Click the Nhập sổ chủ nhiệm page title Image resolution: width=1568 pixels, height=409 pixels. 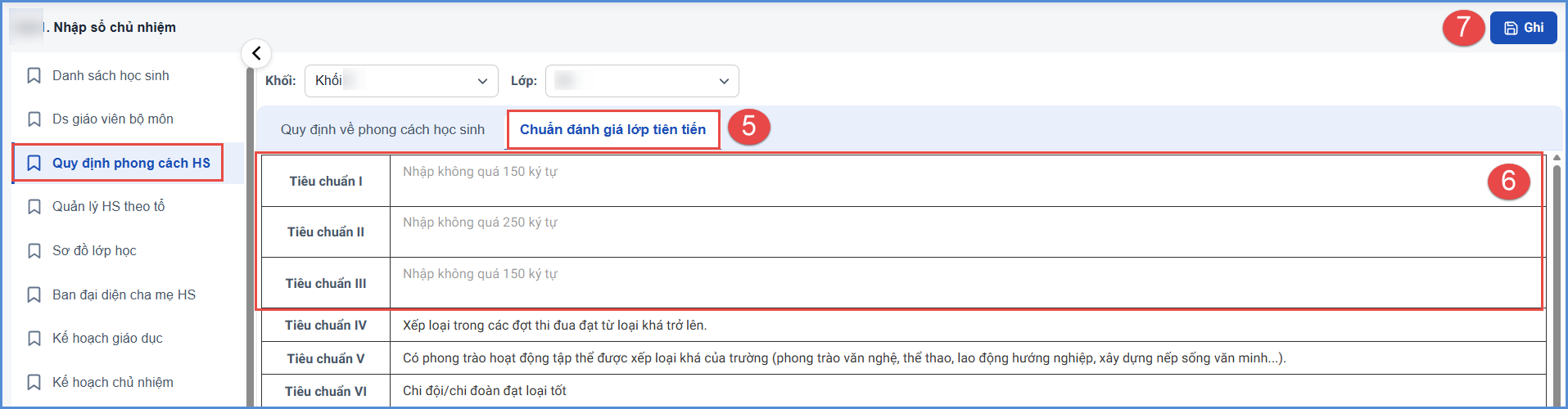[x=115, y=27]
